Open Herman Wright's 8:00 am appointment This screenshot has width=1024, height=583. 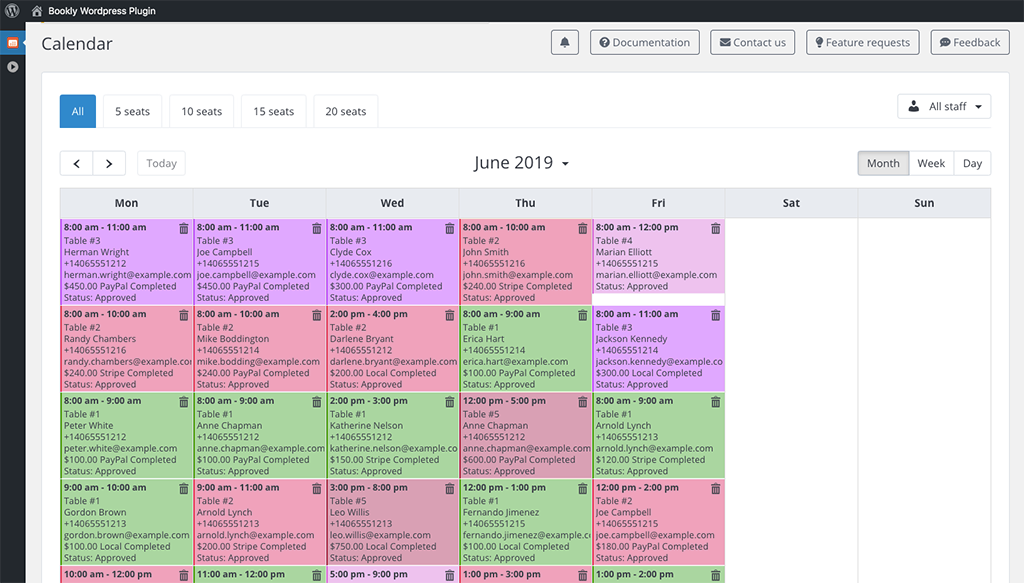point(127,262)
